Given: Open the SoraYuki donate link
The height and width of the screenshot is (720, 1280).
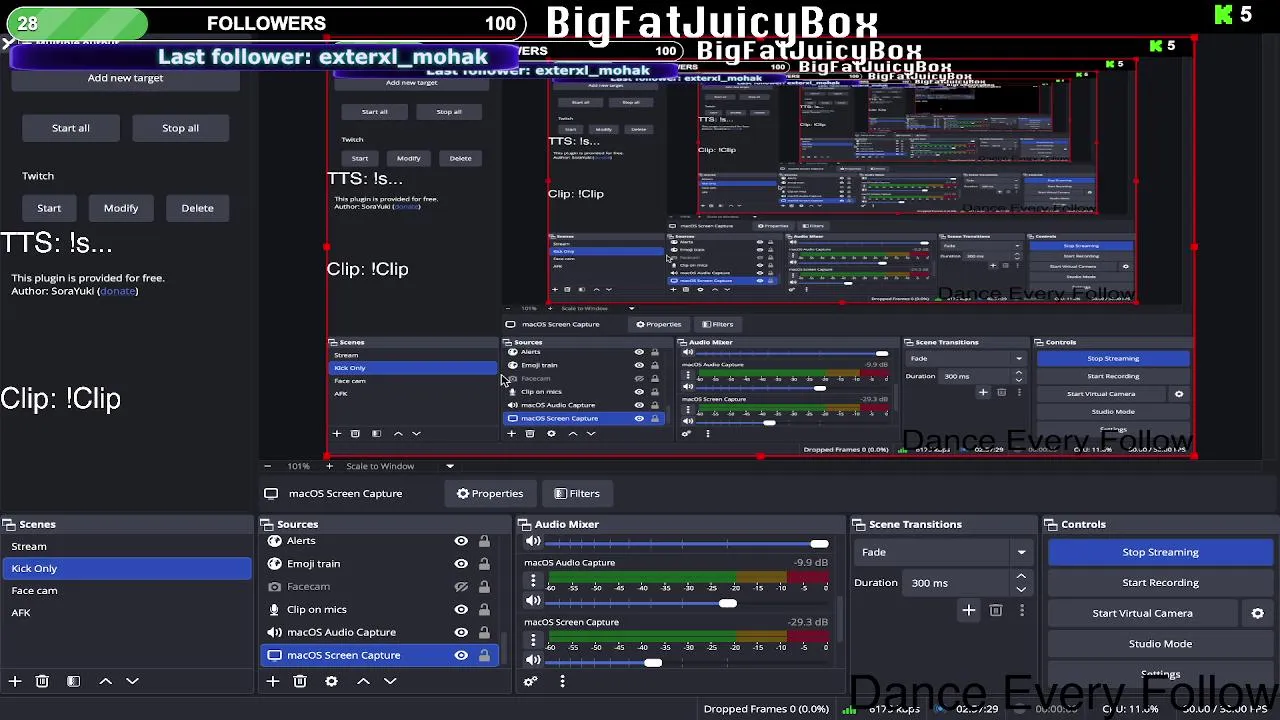Looking at the screenshot, I should [x=118, y=291].
